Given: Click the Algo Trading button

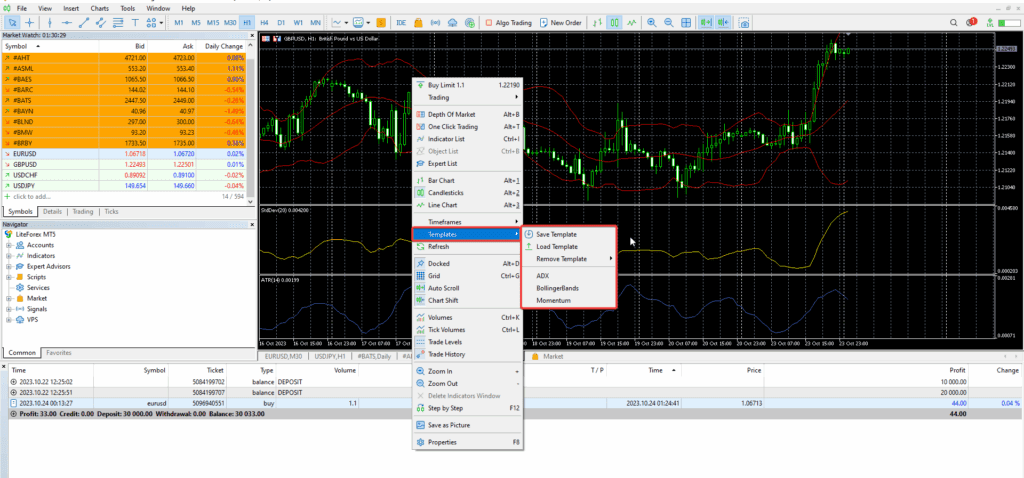Looking at the screenshot, I should 507,21.
